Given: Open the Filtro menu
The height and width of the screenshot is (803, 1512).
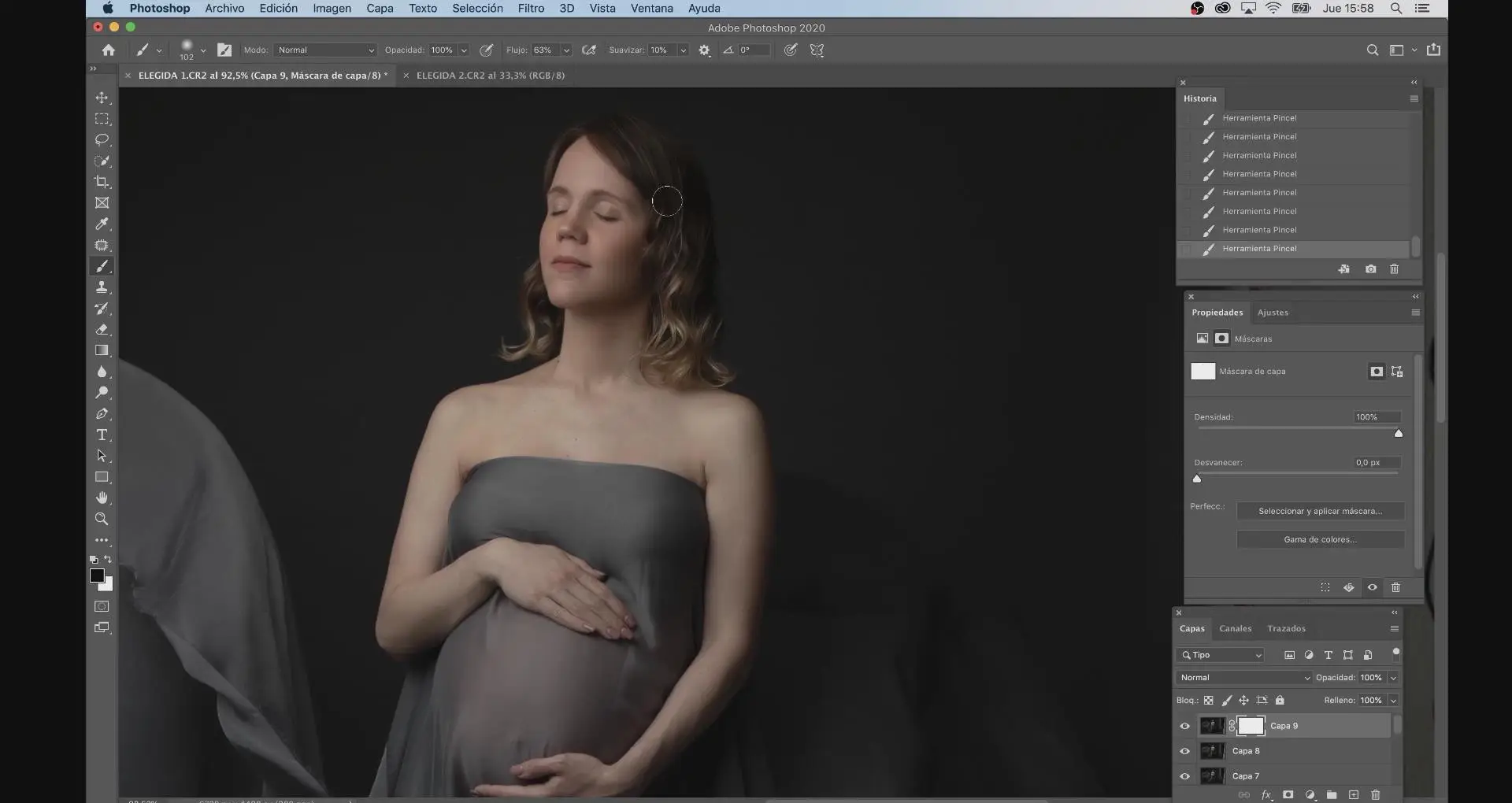Looking at the screenshot, I should click(531, 8).
